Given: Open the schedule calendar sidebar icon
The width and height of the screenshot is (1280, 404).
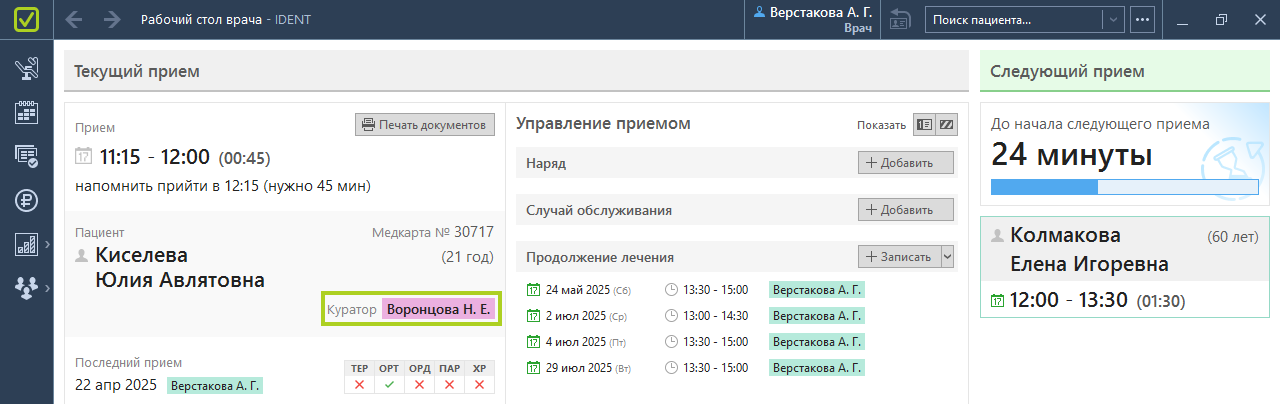Looking at the screenshot, I should [26, 112].
